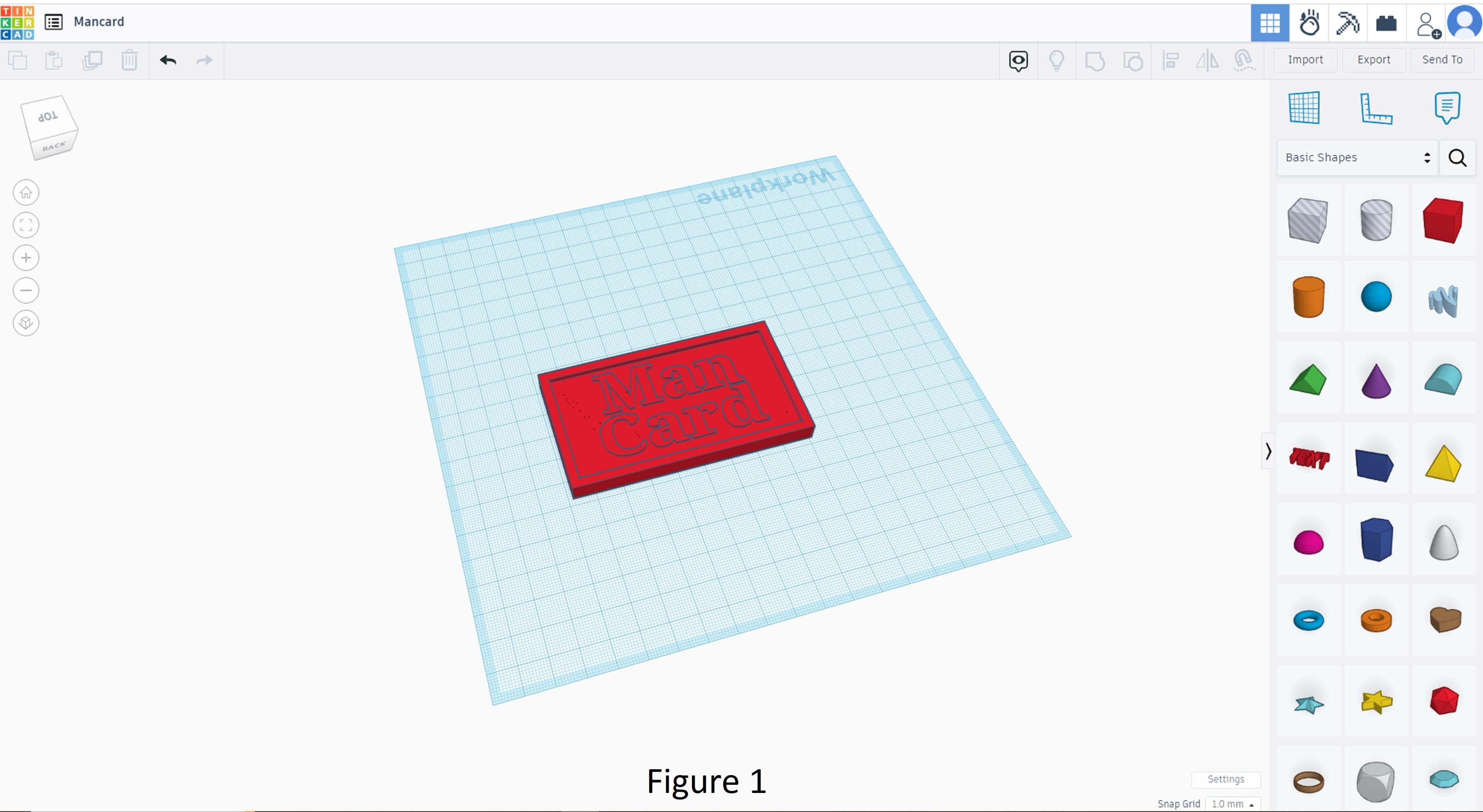Open the Snap Grid 1.0 mm dropdown

1232,803
